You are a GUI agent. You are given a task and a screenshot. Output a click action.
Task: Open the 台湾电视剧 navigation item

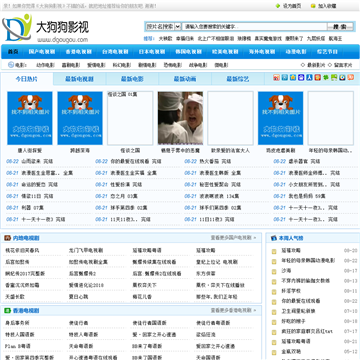coord(115,52)
